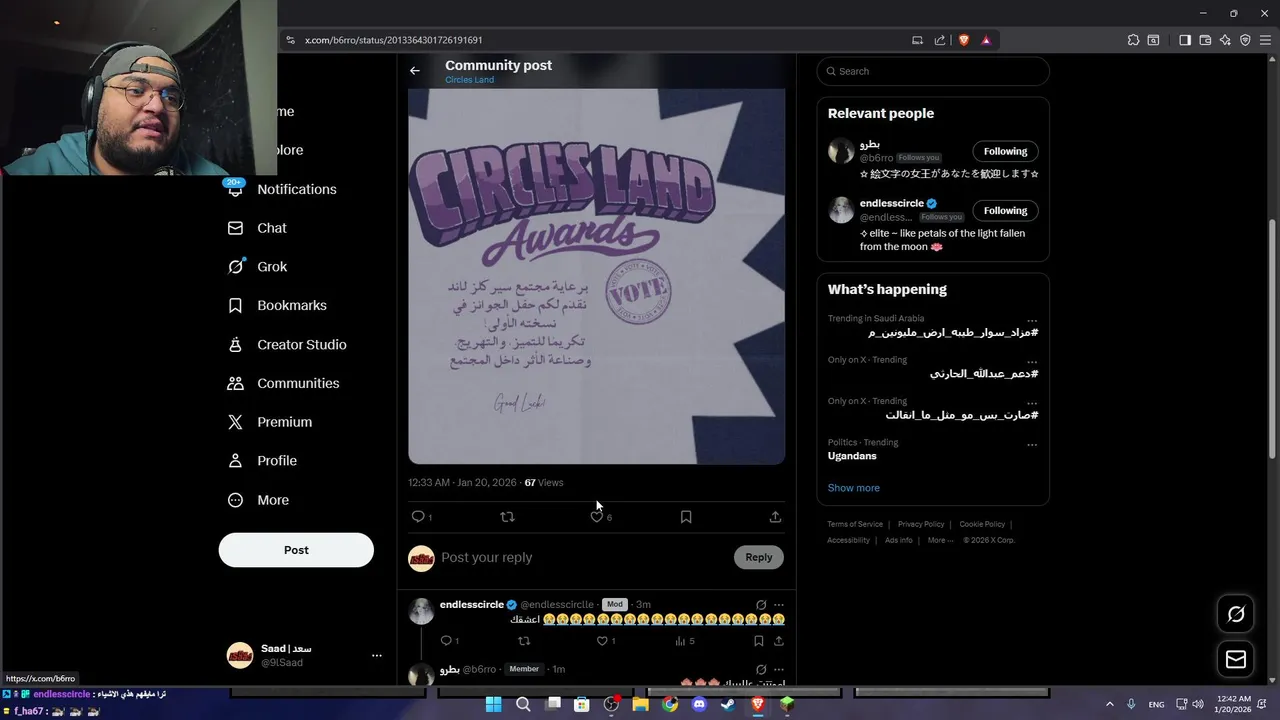Reply icon under the main post

click(x=418, y=517)
